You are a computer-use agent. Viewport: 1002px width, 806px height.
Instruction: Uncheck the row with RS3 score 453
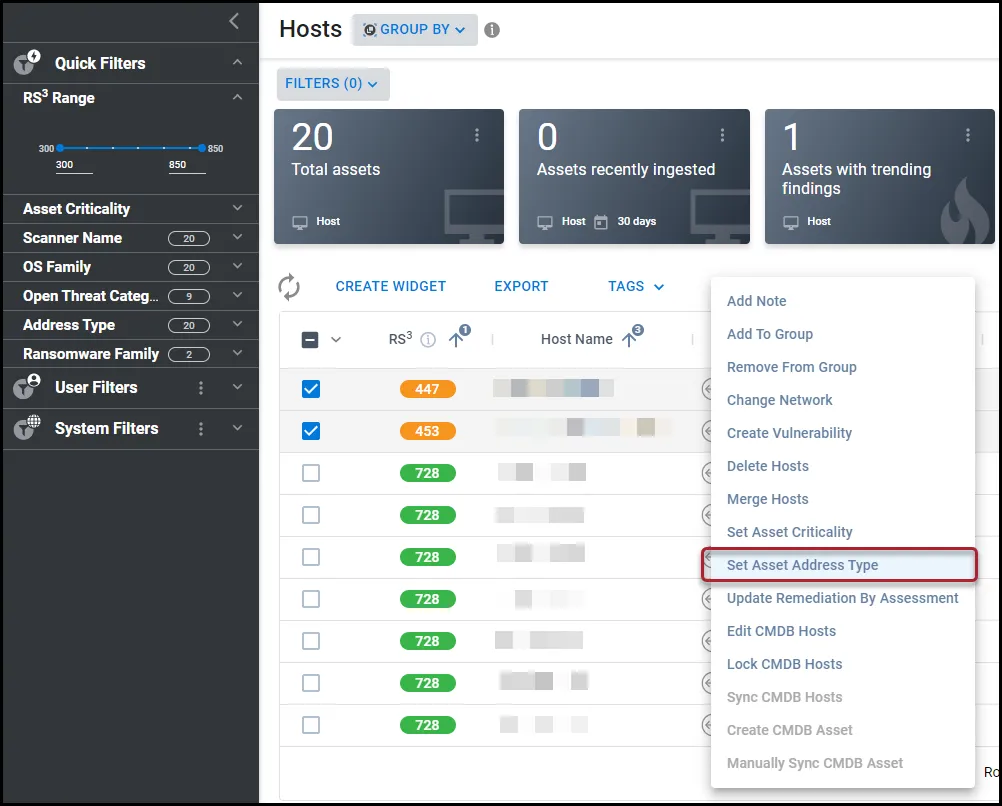tap(311, 431)
